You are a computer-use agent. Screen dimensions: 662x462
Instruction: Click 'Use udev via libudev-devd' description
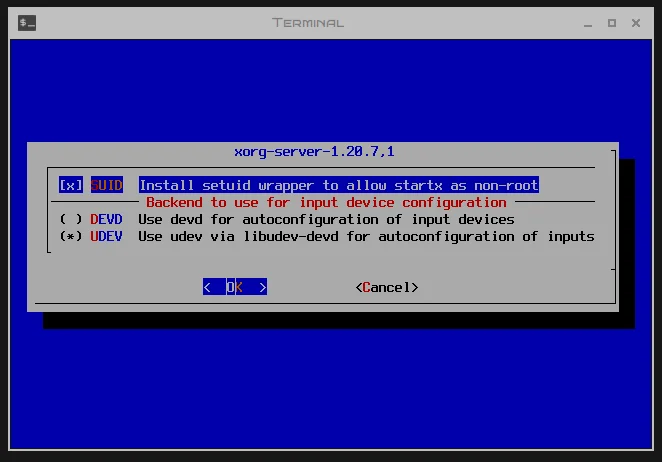point(366,236)
